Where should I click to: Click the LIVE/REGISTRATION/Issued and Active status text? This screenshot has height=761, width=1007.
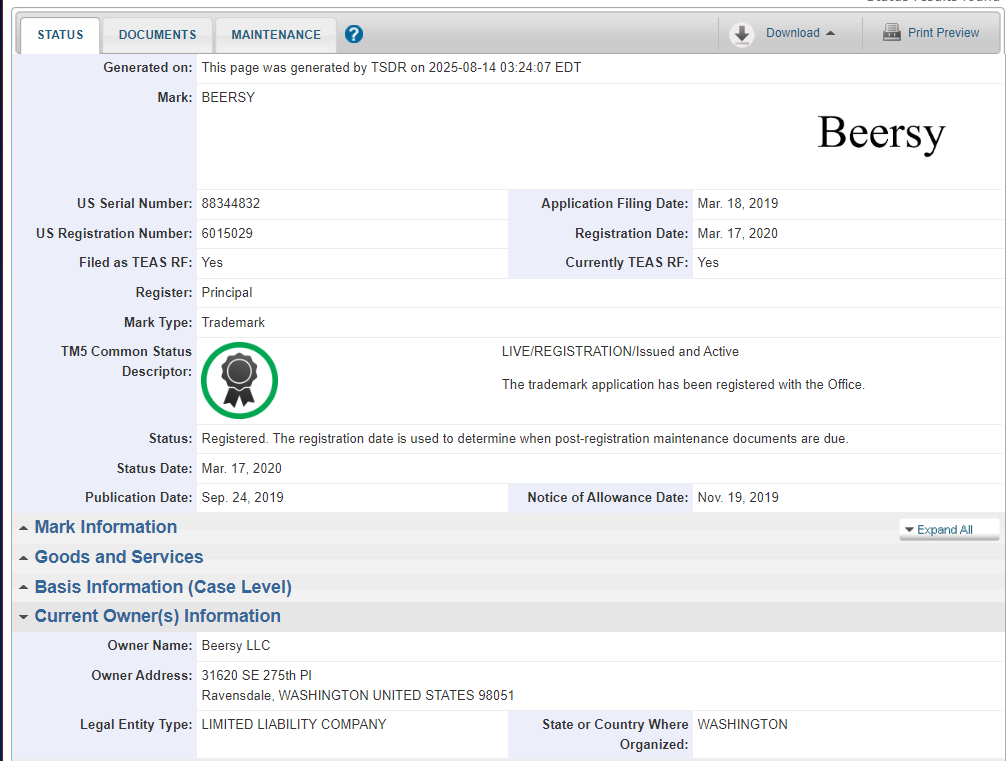coord(620,352)
